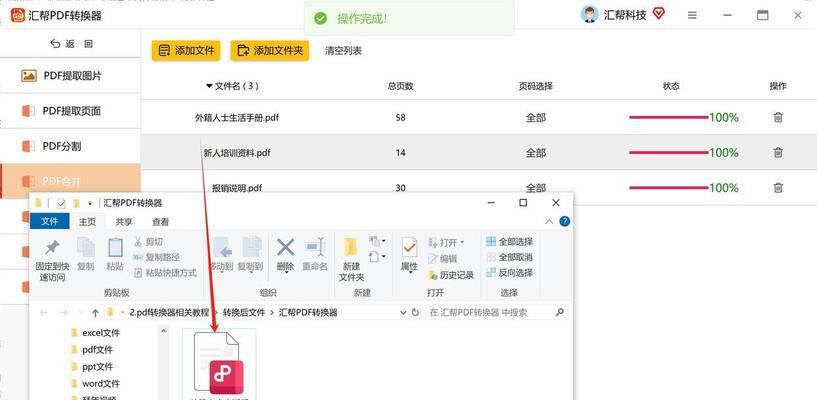Click the refresh icon beside address bar
This screenshot has height=400, width=817.
click(x=415, y=312)
